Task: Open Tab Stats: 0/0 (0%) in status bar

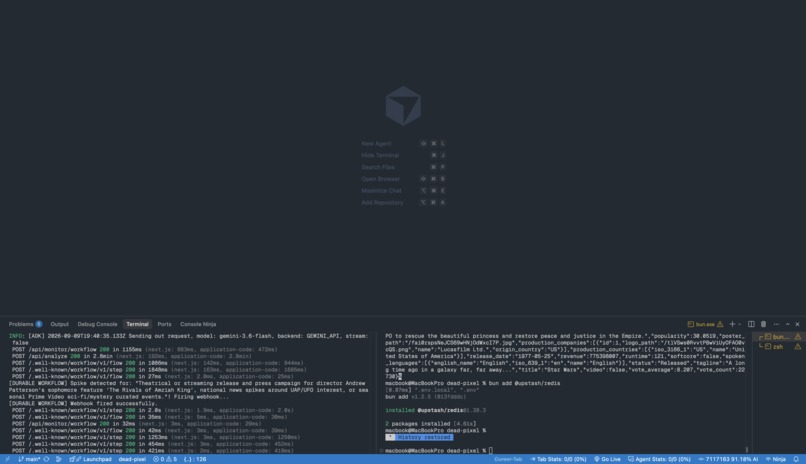Action: click(558, 459)
